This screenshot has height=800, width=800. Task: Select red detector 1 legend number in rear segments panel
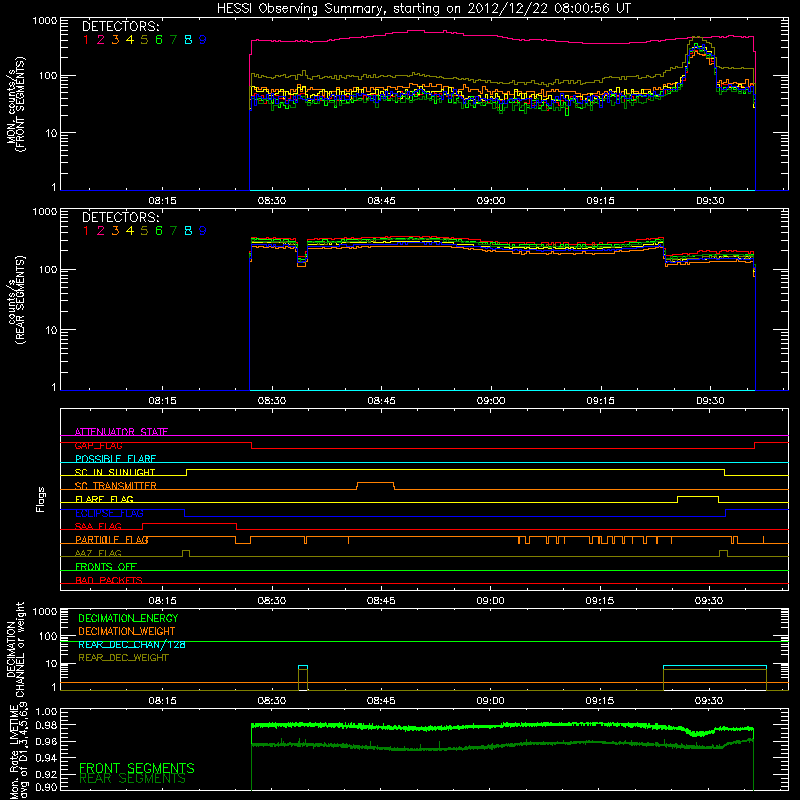(x=86, y=231)
